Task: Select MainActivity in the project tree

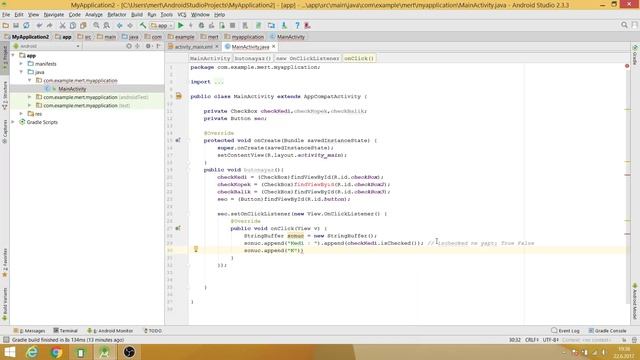Action: (x=72, y=89)
